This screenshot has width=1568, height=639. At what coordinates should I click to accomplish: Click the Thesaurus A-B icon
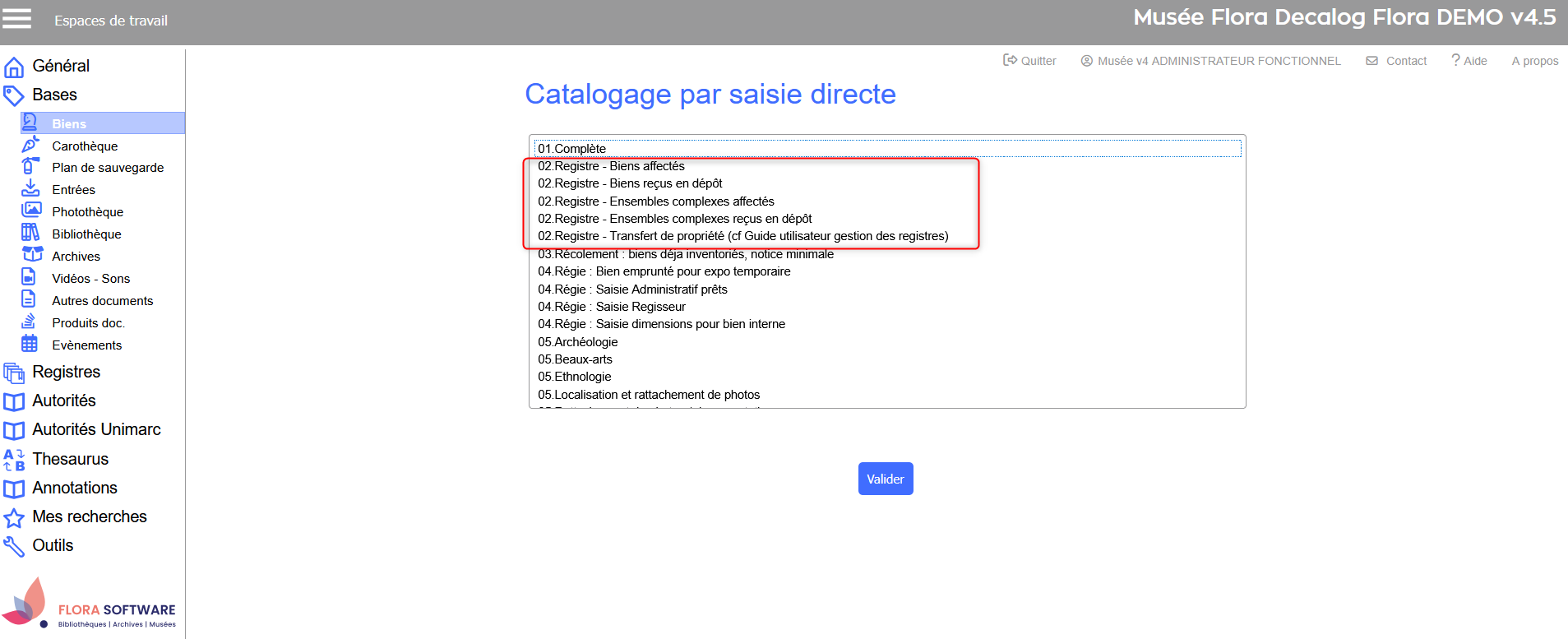(14, 460)
